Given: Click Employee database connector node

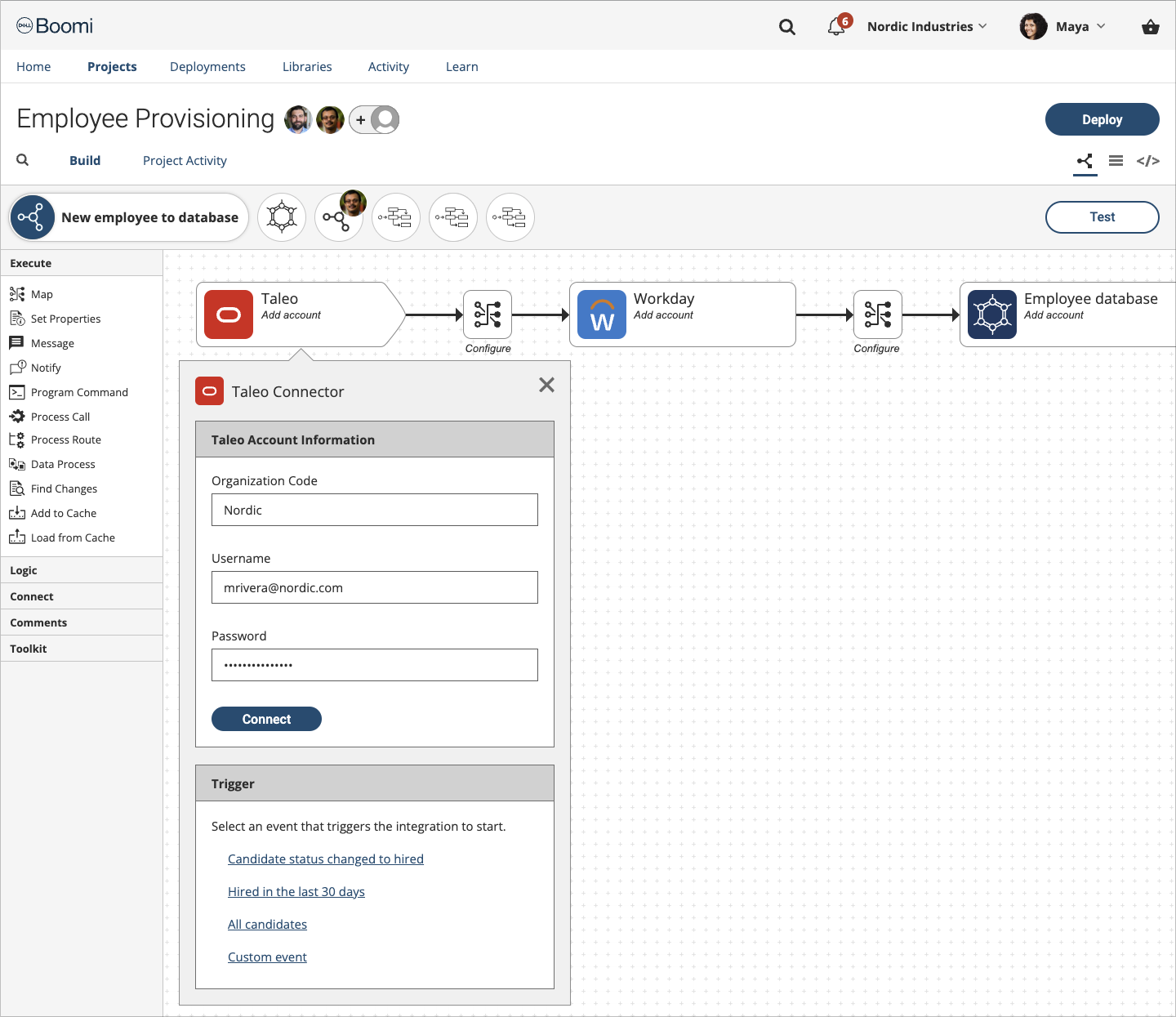Looking at the screenshot, I should pos(1067,314).
